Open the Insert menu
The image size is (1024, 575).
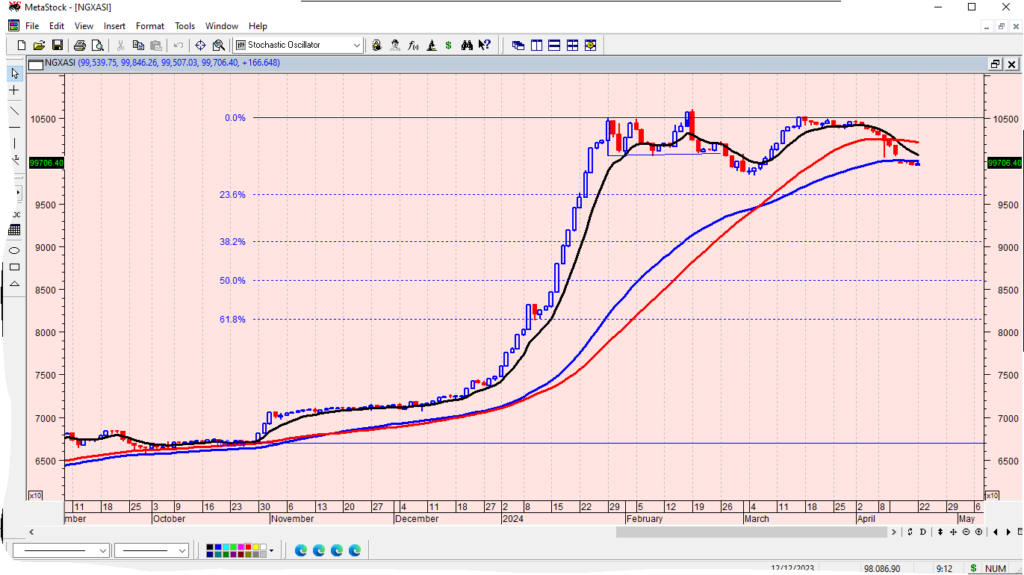[114, 25]
